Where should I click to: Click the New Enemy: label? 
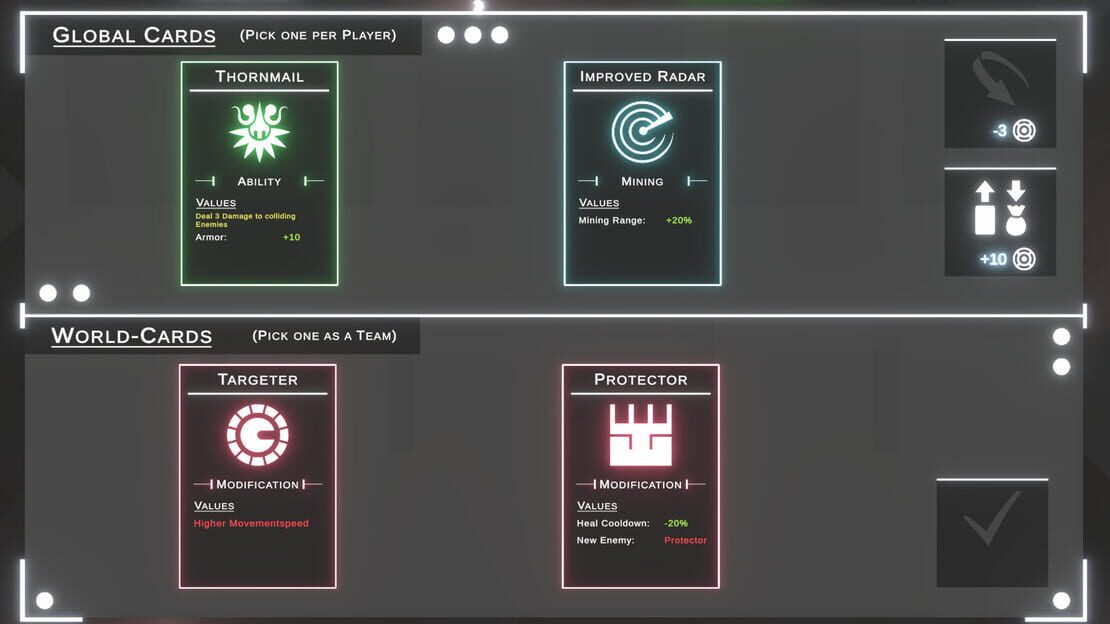[605, 540]
